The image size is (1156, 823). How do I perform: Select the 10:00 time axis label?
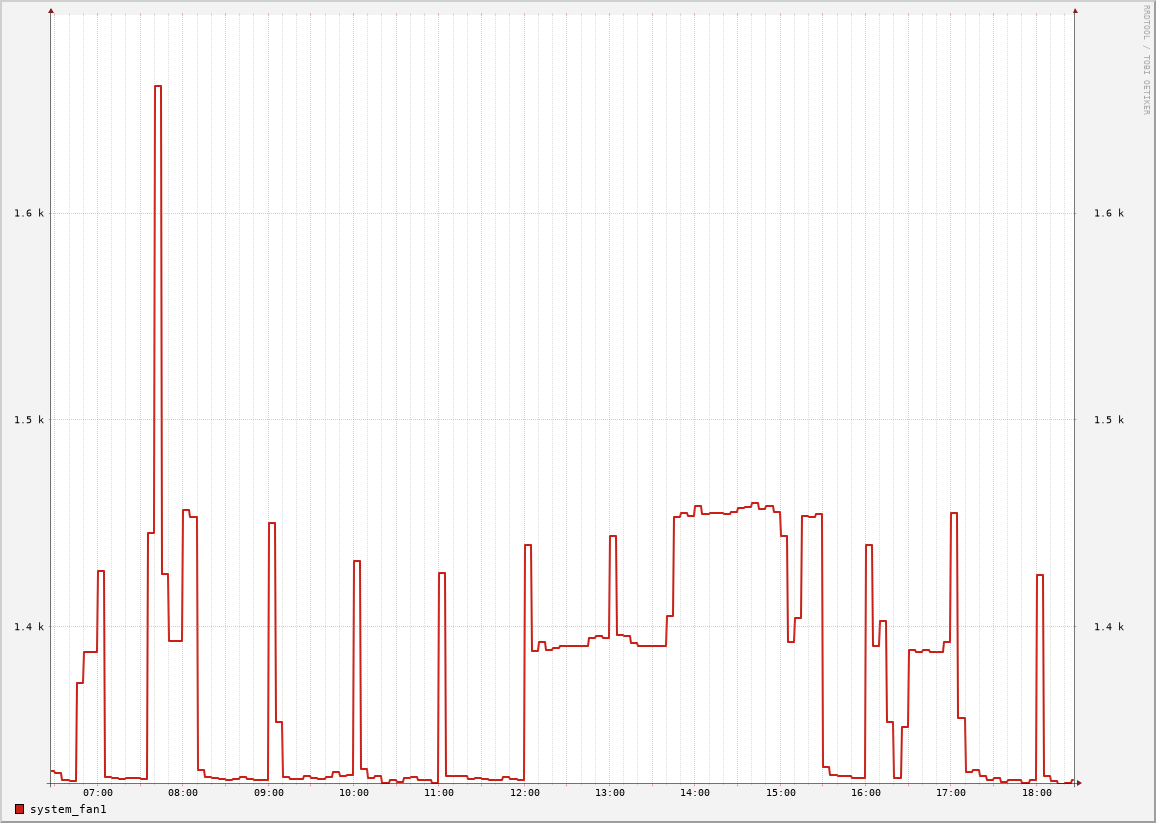tap(354, 793)
